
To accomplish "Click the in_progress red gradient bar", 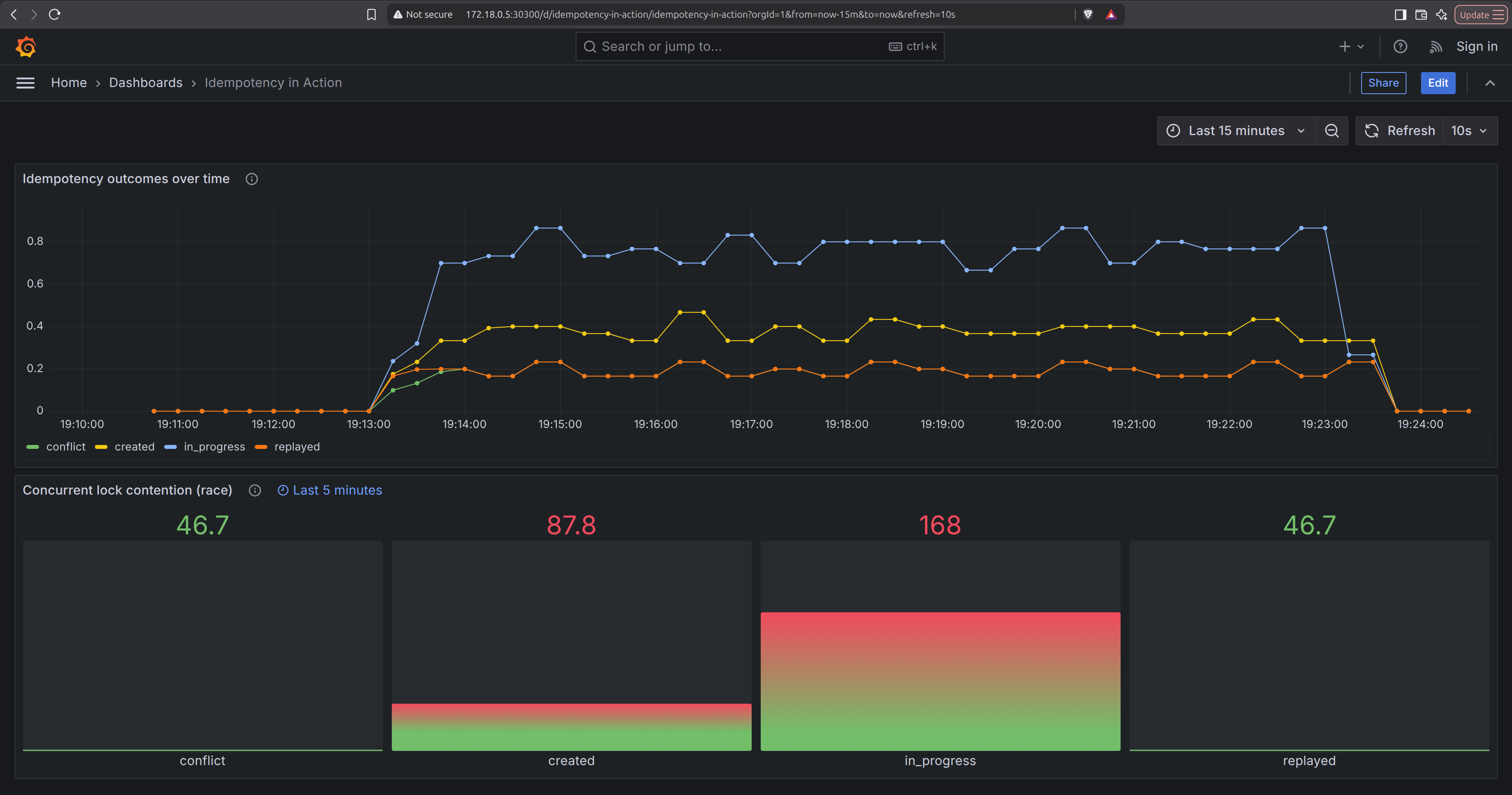I will point(940,681).
